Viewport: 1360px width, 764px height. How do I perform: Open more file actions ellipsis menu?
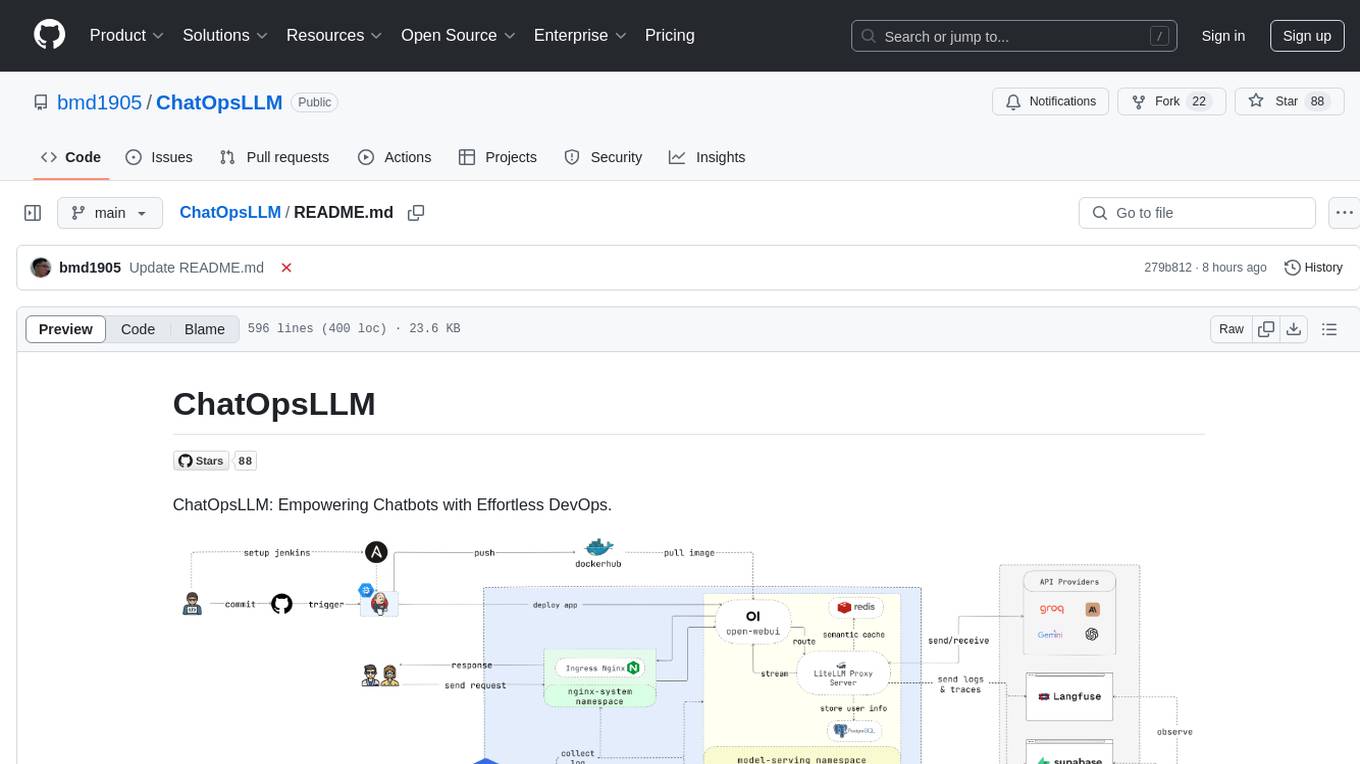click(1345, 213)
